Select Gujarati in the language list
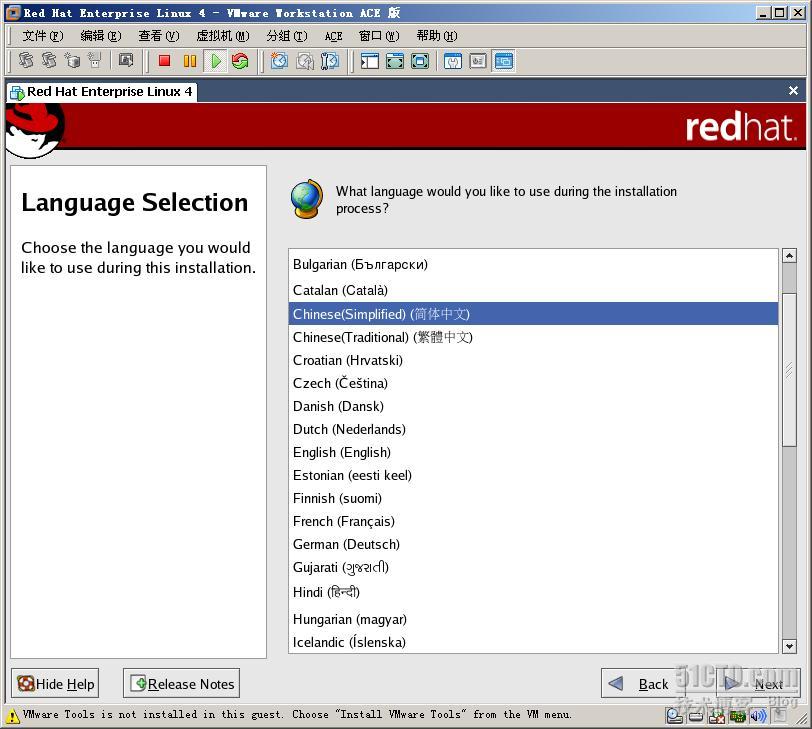The width and height of the screenshot is (812, 729). point(533,567)
